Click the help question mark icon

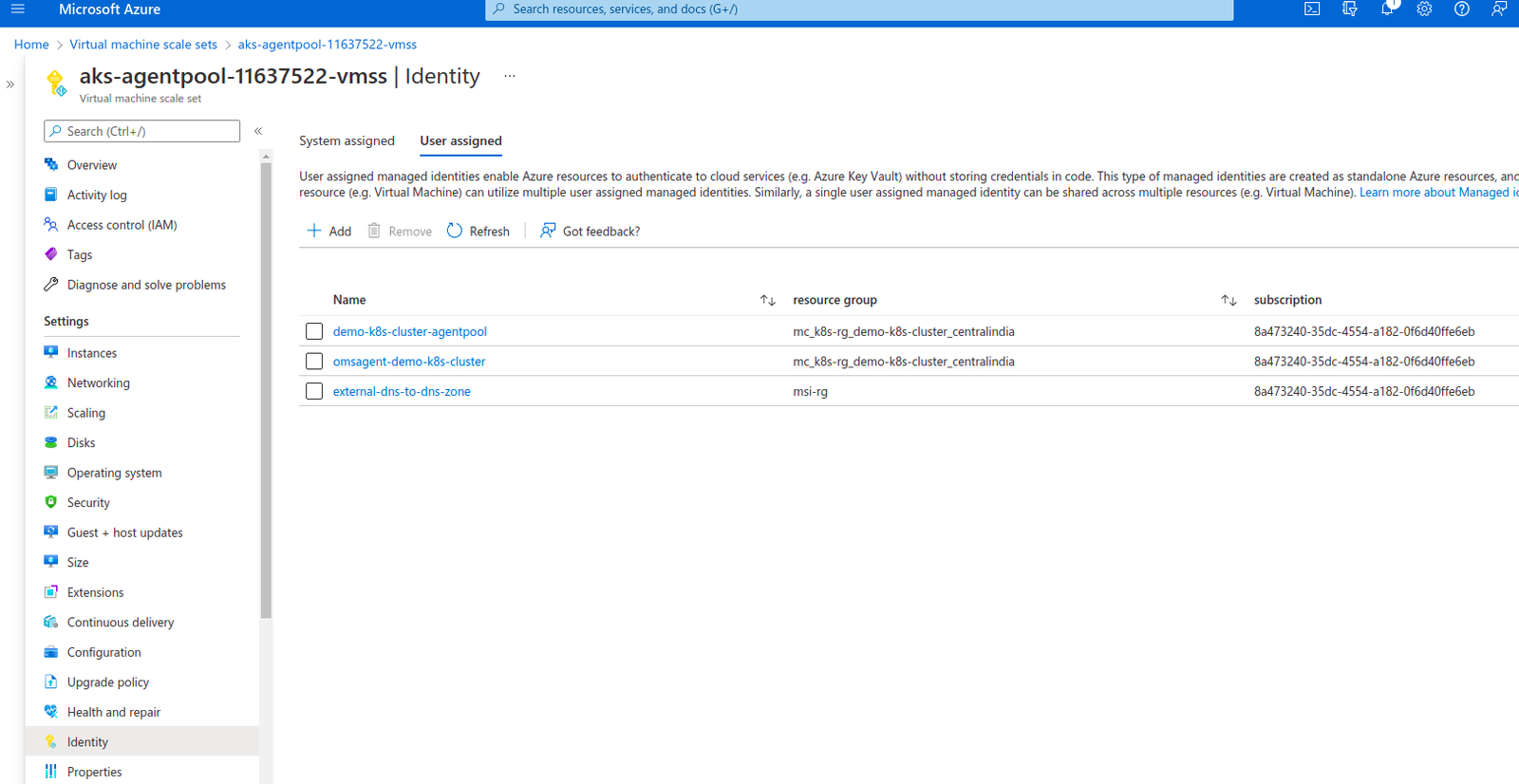pos(1462,9)
